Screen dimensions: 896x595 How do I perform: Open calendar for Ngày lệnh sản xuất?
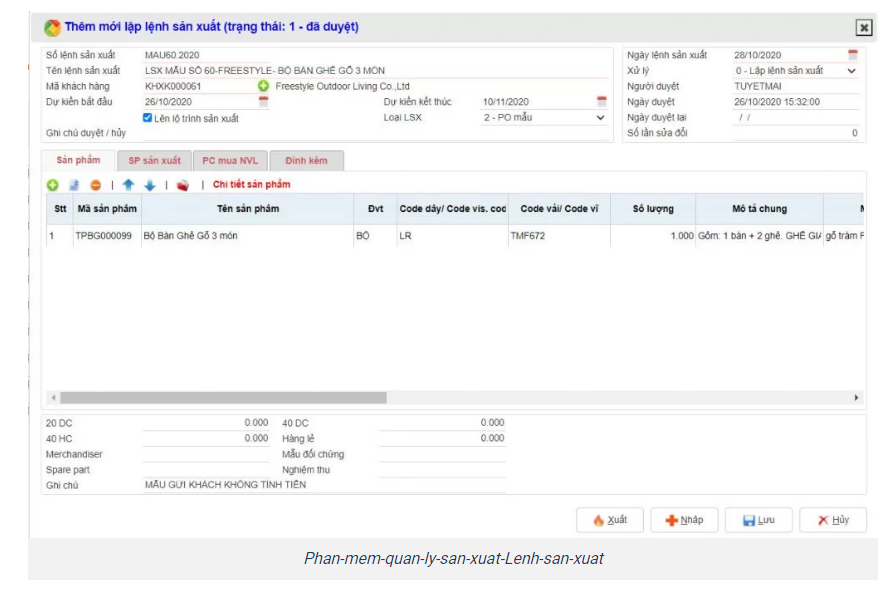tap(853, 55)
